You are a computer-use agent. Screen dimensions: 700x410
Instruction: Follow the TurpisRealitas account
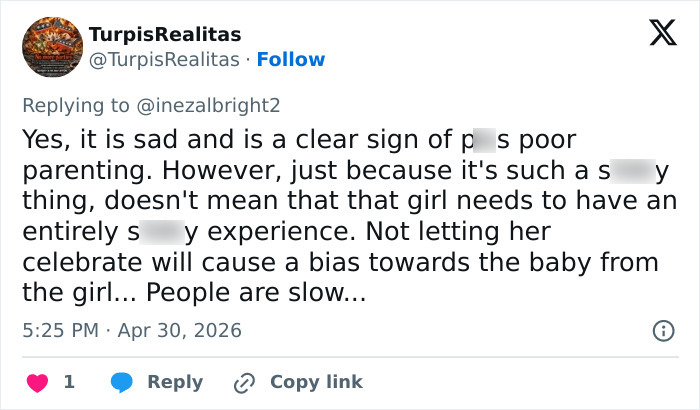(x=291, y=60)
